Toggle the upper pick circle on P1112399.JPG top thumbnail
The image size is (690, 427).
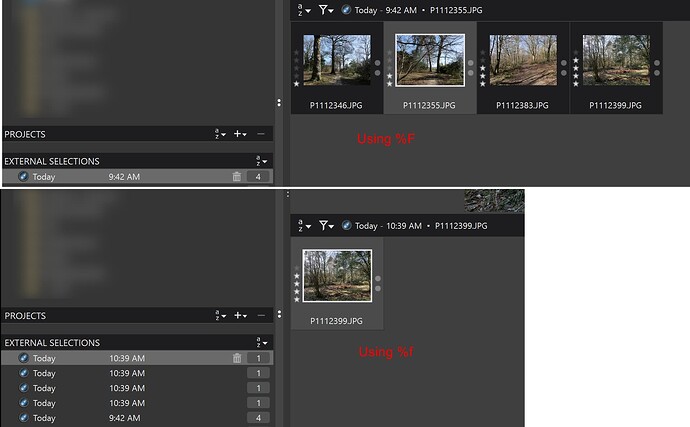(x=657, y=63)
